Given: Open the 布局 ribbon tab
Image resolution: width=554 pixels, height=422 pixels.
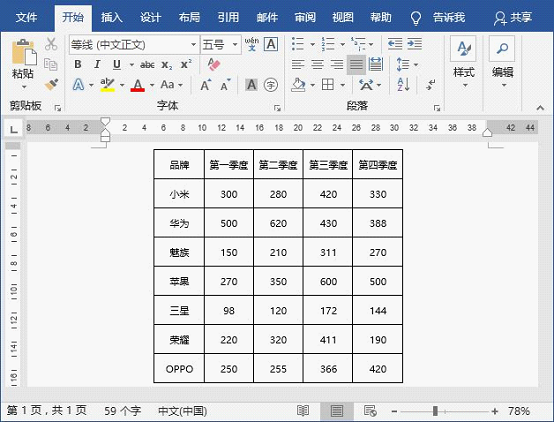Looking at the screenshot, I should pos(189,17).
